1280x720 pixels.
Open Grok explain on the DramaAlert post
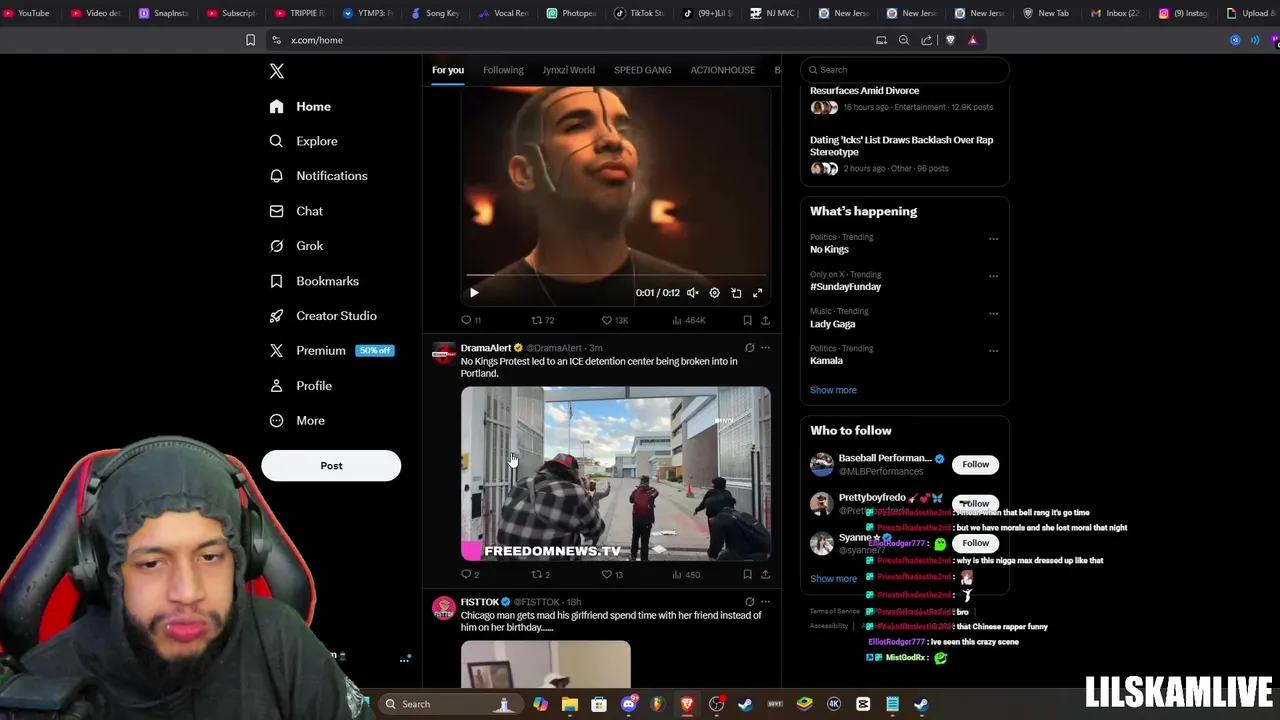749,348
